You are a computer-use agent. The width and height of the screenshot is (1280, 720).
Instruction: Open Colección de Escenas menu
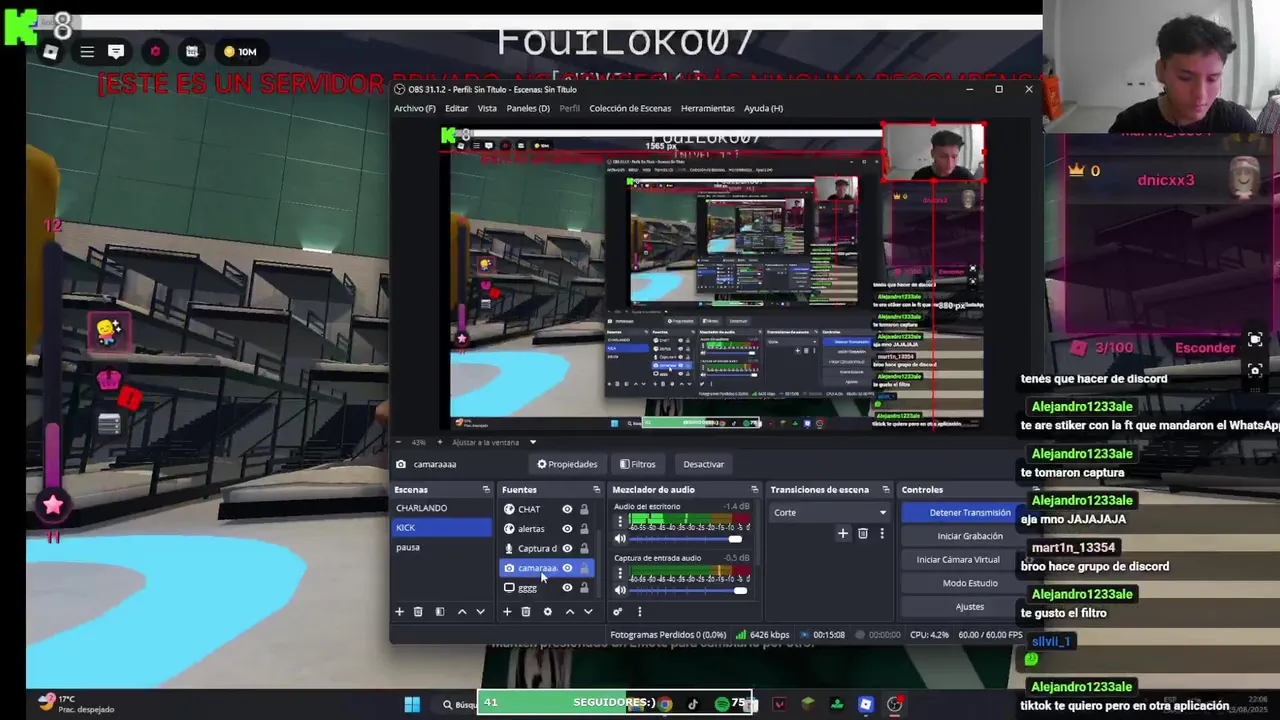coord(630,108)
